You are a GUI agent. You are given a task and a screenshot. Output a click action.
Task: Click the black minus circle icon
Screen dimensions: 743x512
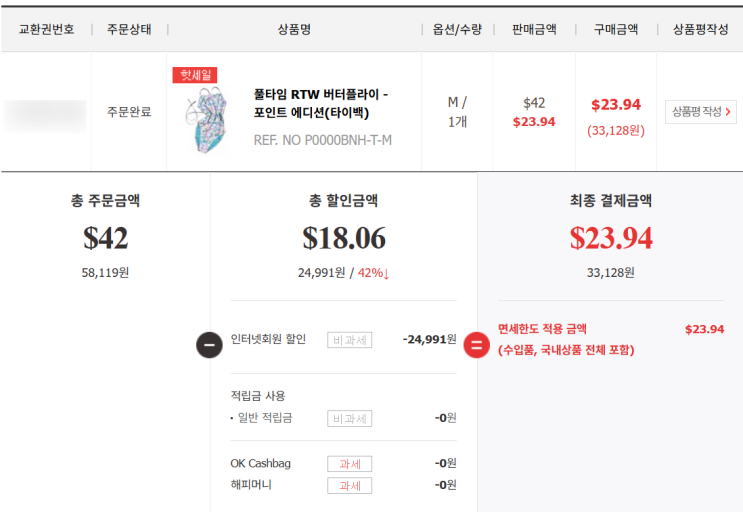click(209, 345)
